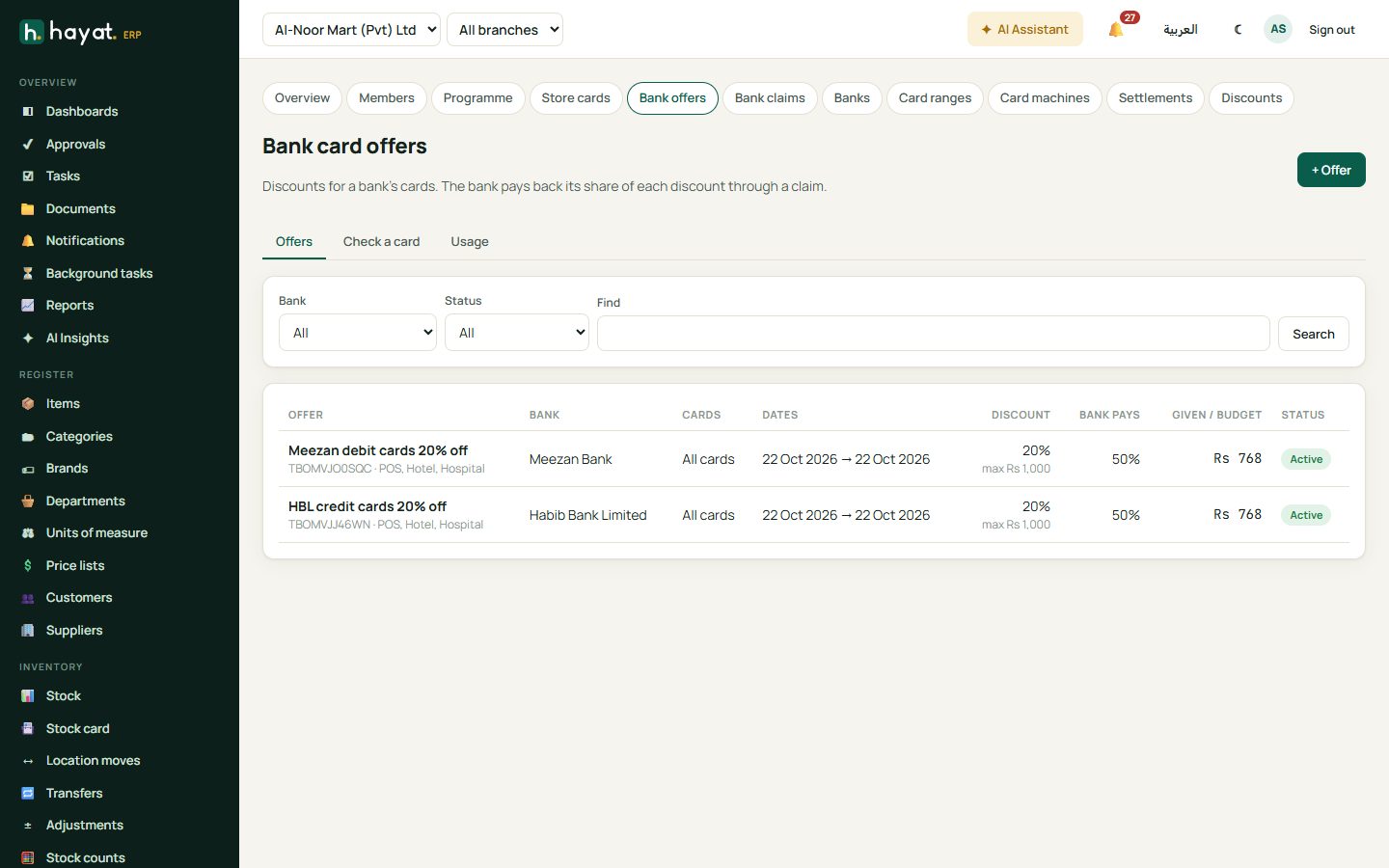The height and width of the screenshot is (868, 1389).
Task: Click the Sign out link
Action: click(x=1331, y=30)
